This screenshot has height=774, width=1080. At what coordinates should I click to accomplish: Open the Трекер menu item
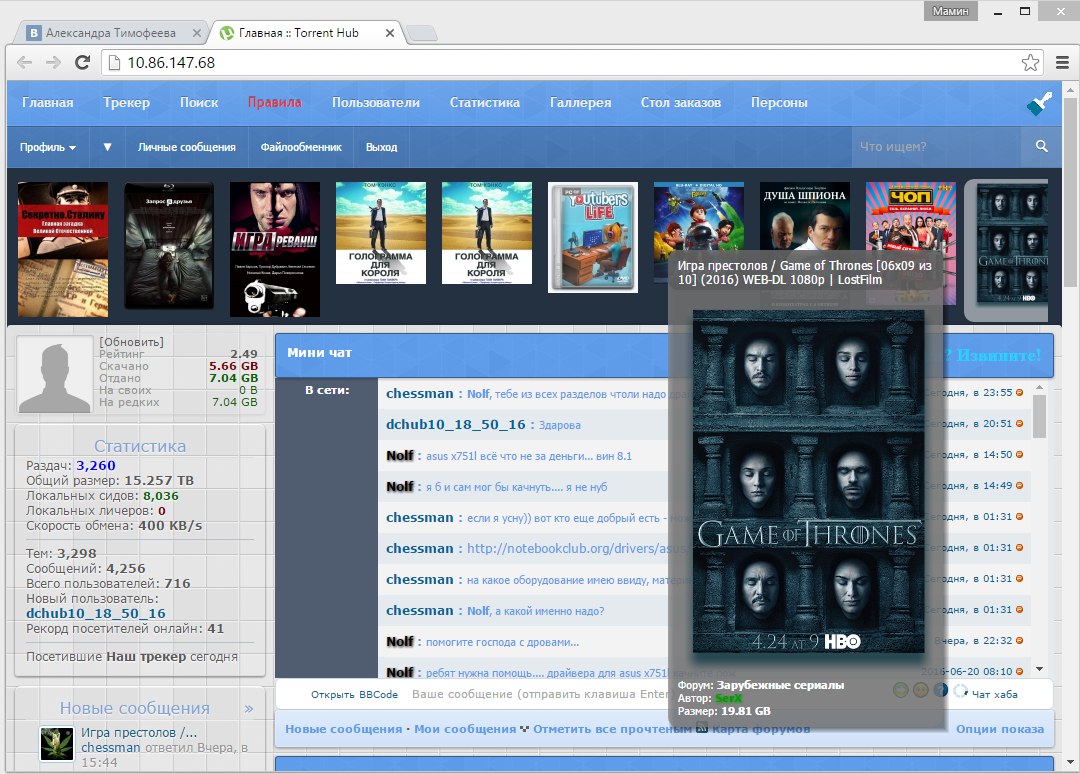coord(126,102)
